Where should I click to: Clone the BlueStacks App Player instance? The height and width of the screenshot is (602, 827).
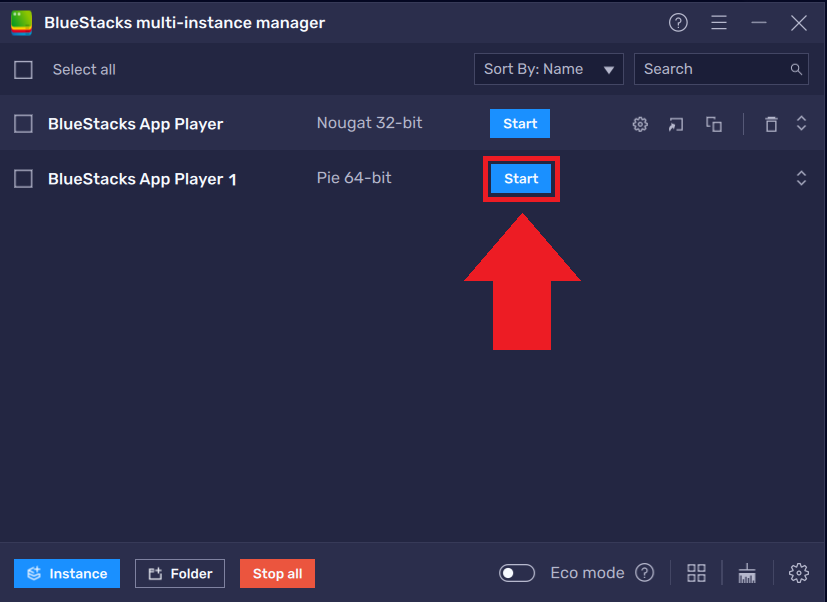coord(714,125)
